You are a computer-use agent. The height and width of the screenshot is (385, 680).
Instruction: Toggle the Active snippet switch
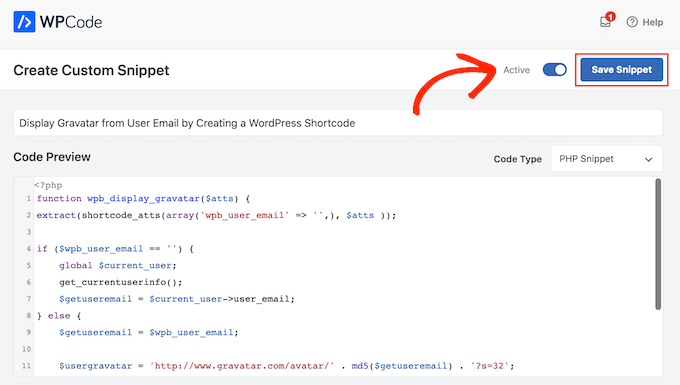pos(555,70)
